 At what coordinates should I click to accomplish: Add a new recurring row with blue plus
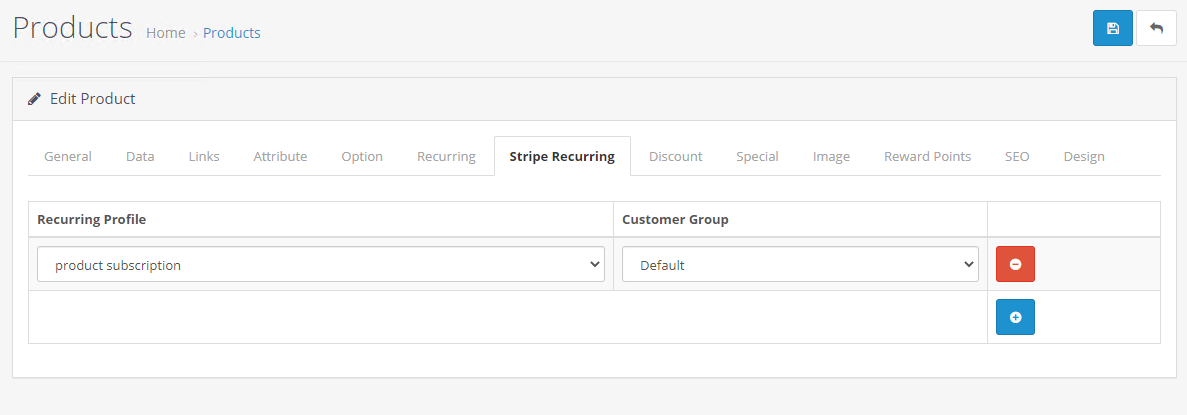1015,317
